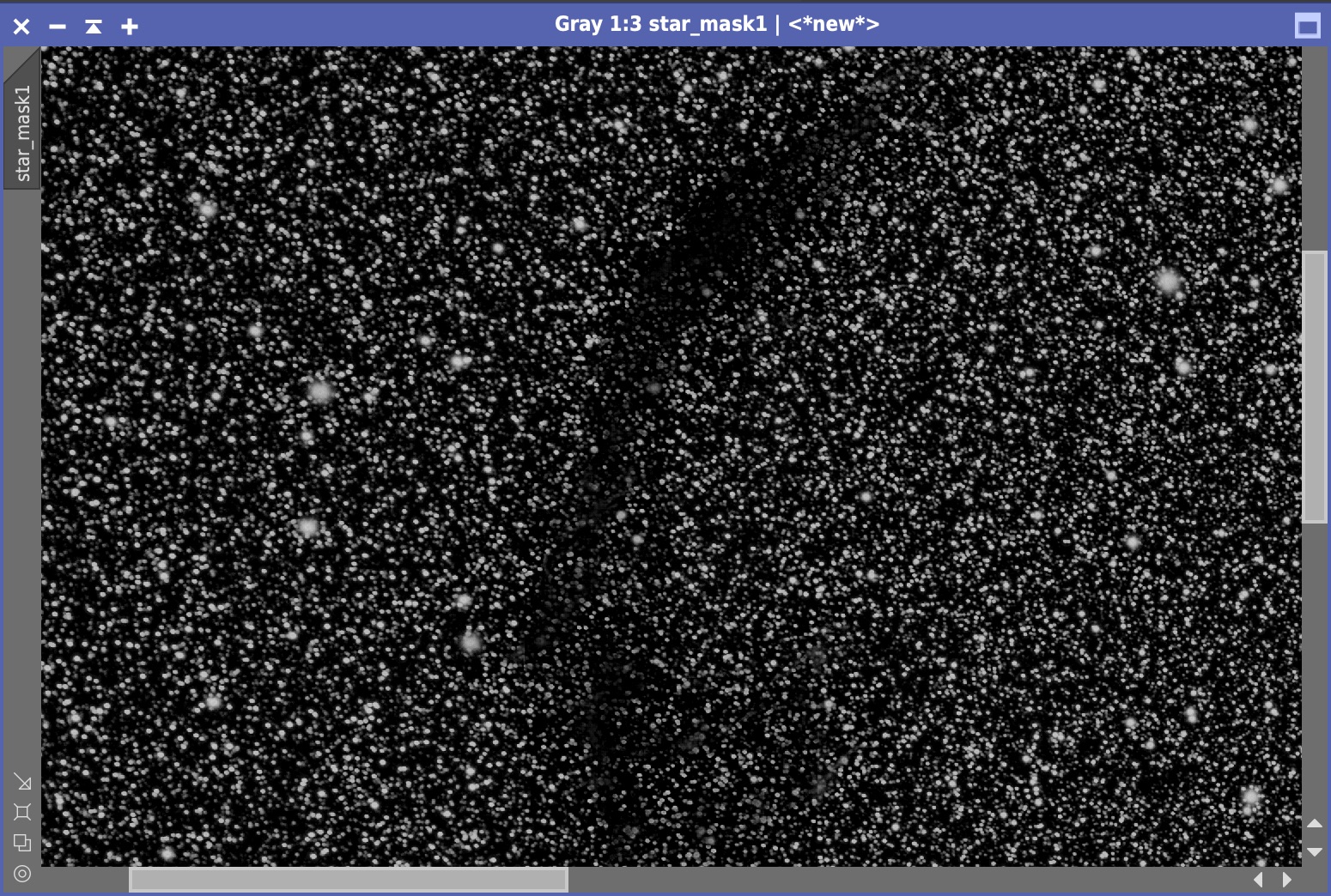Maximize the window using the plus button
Viewport: 1331px width, 896px height.
(x=130, y=27)
